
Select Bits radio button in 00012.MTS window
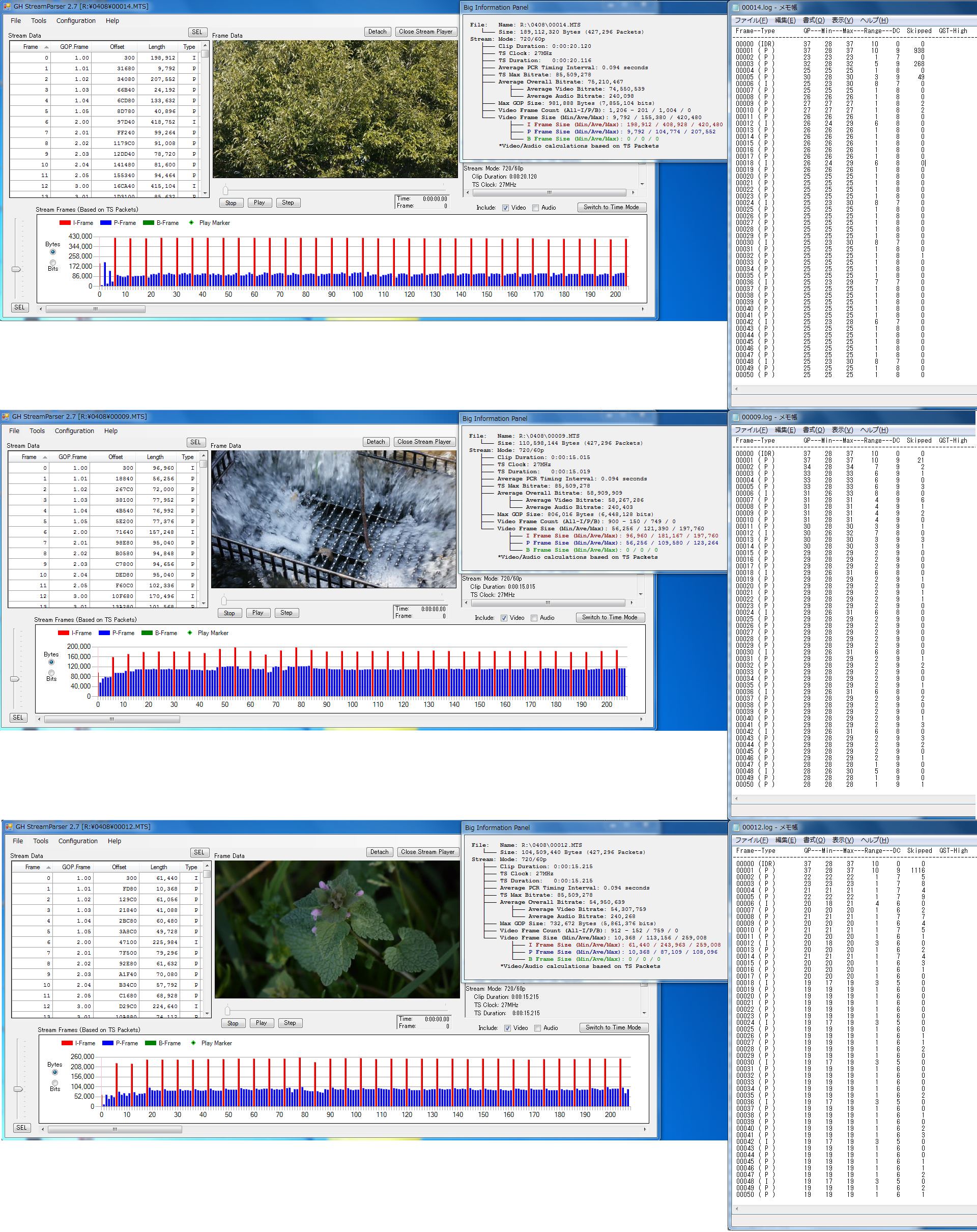tap(55, 1083)
